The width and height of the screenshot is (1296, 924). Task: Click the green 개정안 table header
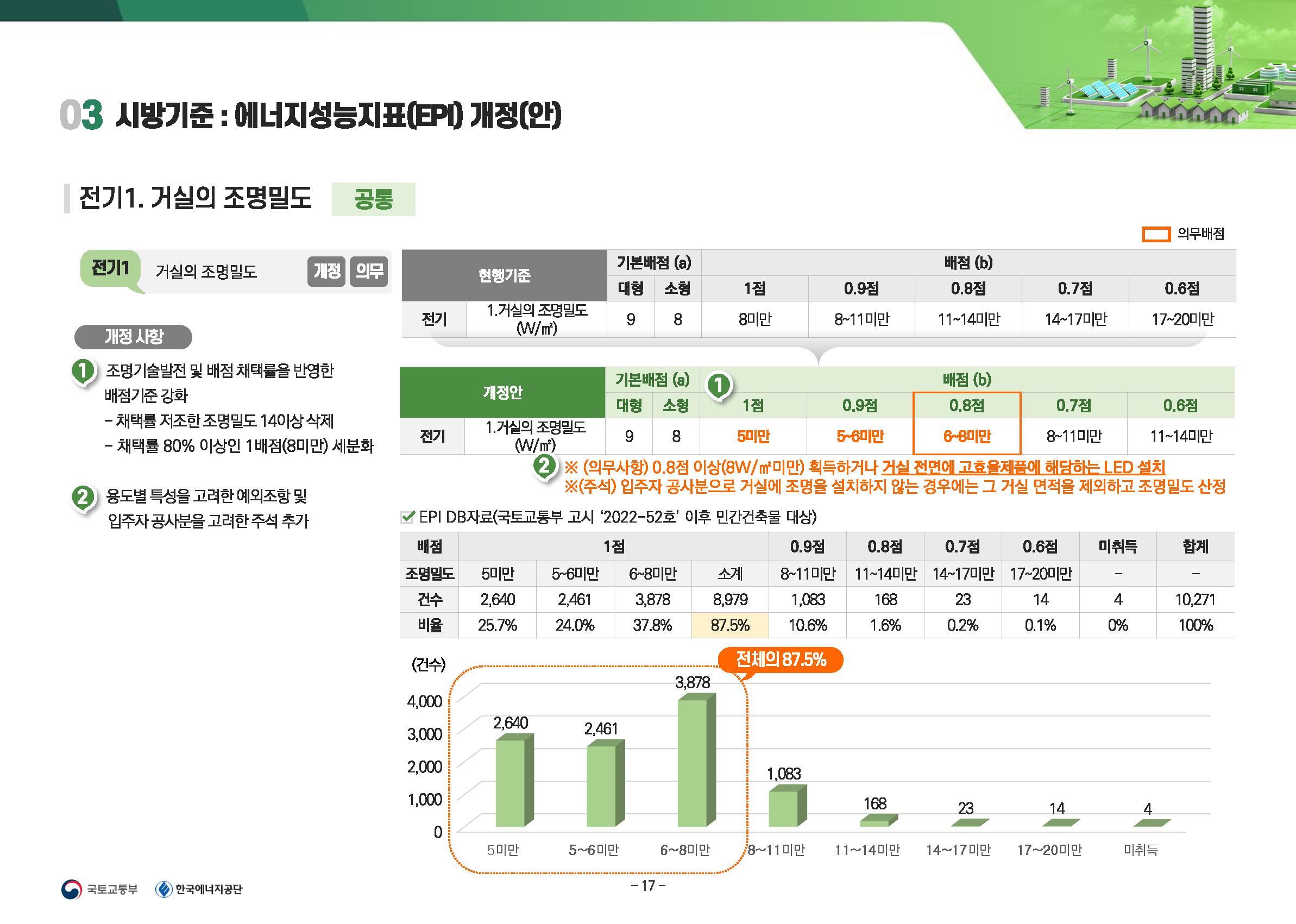click(502, 392)
